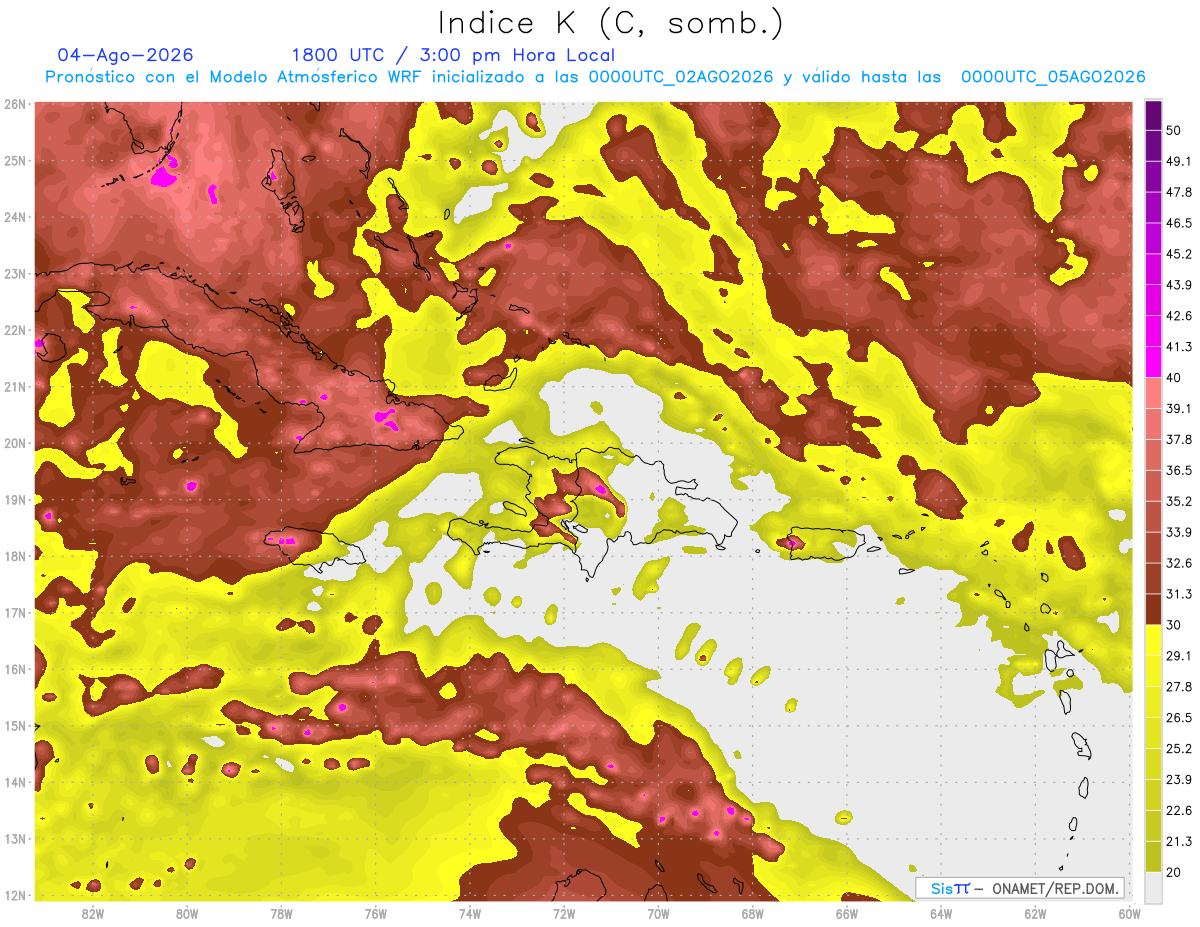The width and height of the screenshot is (1200, 927).
Task: Select the date text "04-Ago-2026"
Action: click(x=126, y=55)
